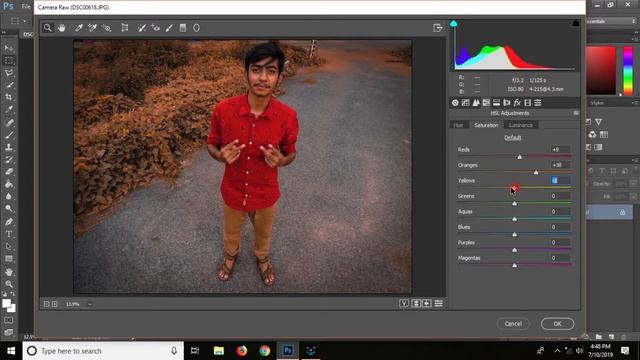Switch to the Luminance tab
Screen dimensions: 640x360
(x=521, y=125)
